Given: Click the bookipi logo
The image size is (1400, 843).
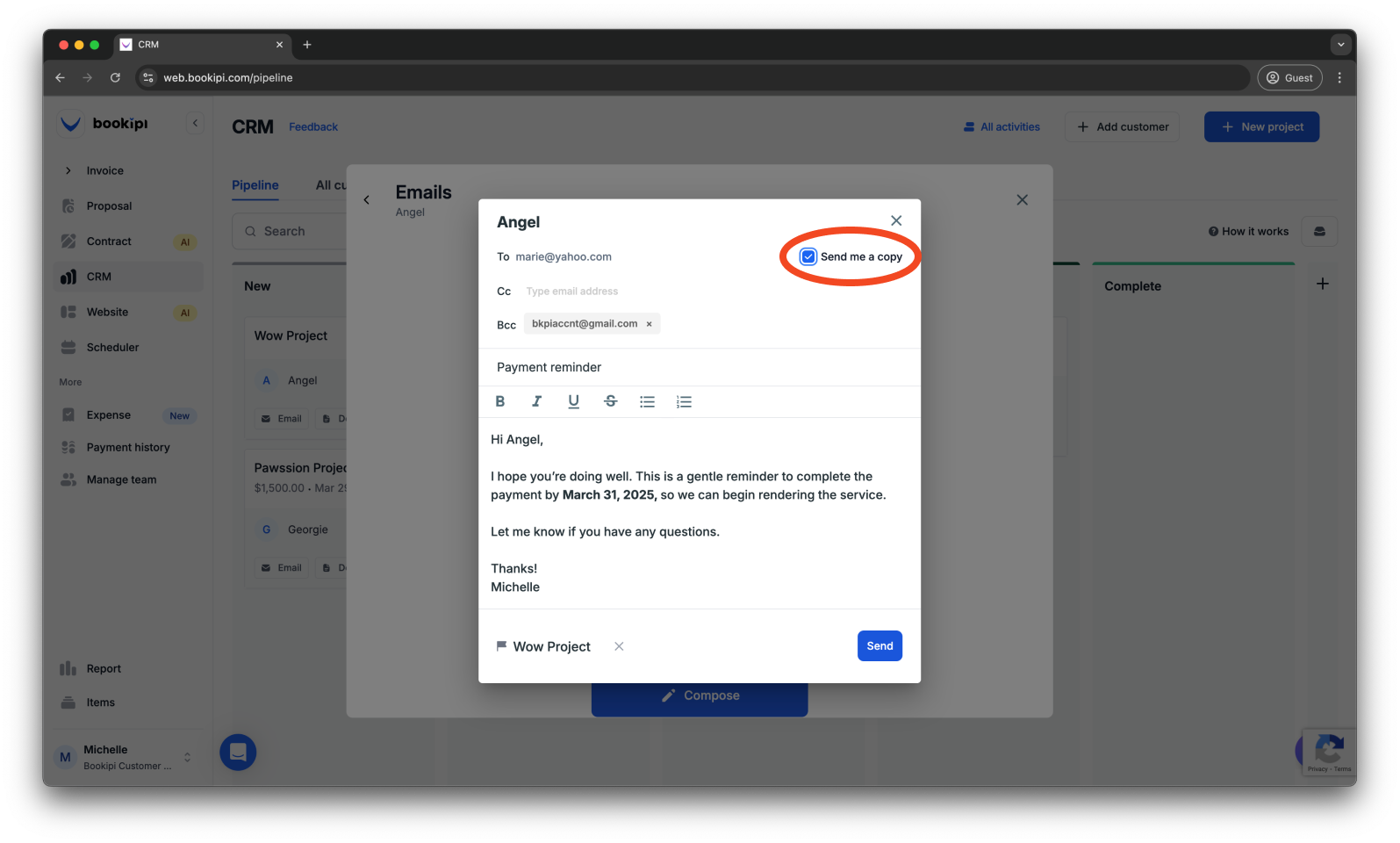Looking at the screenshot, I should click(104, 124).
